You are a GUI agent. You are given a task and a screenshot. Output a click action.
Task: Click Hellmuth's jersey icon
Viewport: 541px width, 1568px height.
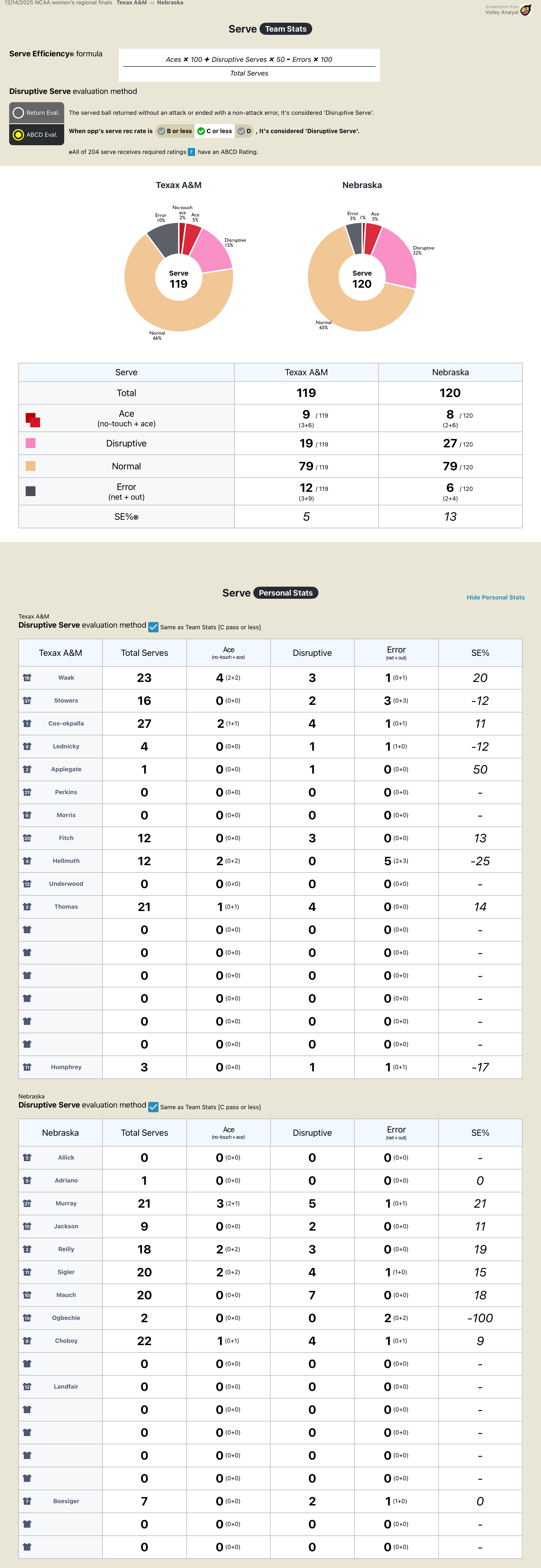[x=27, y=861]
